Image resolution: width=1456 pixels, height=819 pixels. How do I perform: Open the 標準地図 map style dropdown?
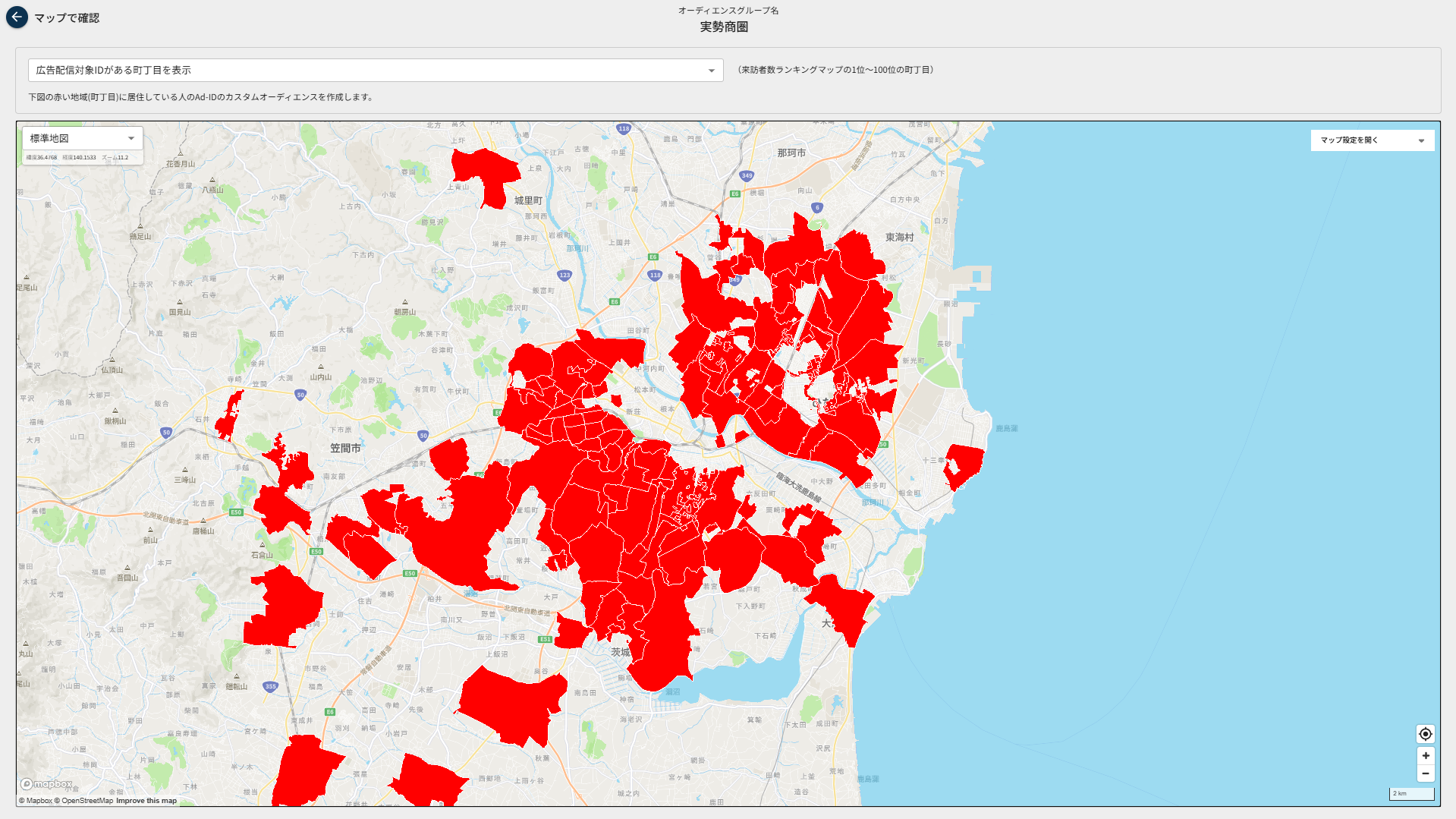click(x=82, y=138)
